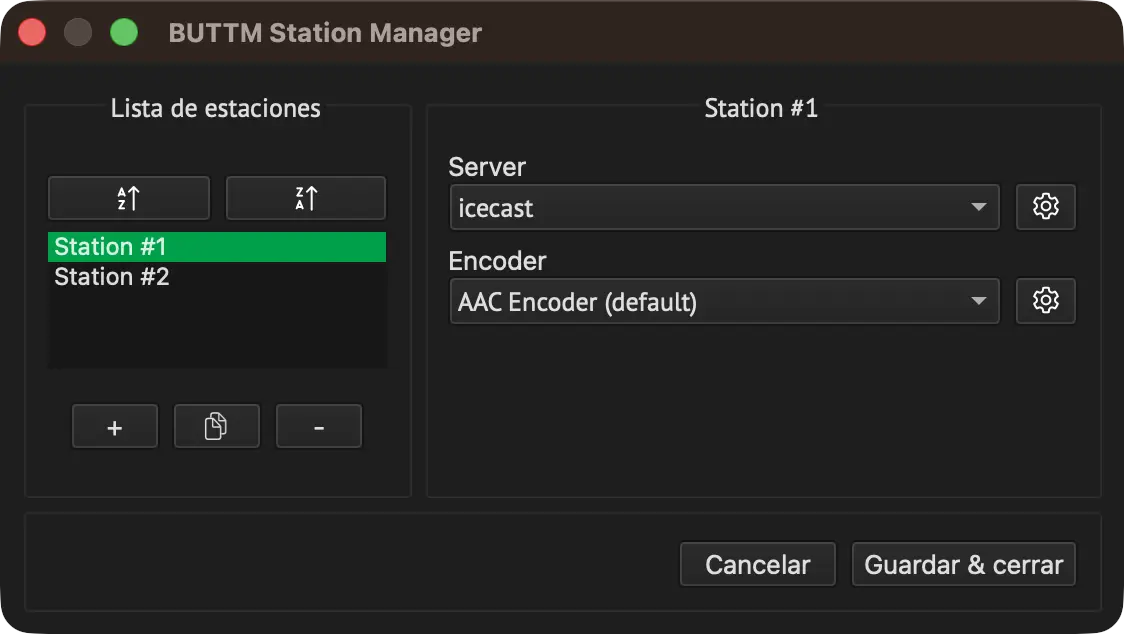Image resolution: width=1124 pixels, height=634 pixels.
Task: Click Guardar & cerrar button
Action: [x=963, y=564]
